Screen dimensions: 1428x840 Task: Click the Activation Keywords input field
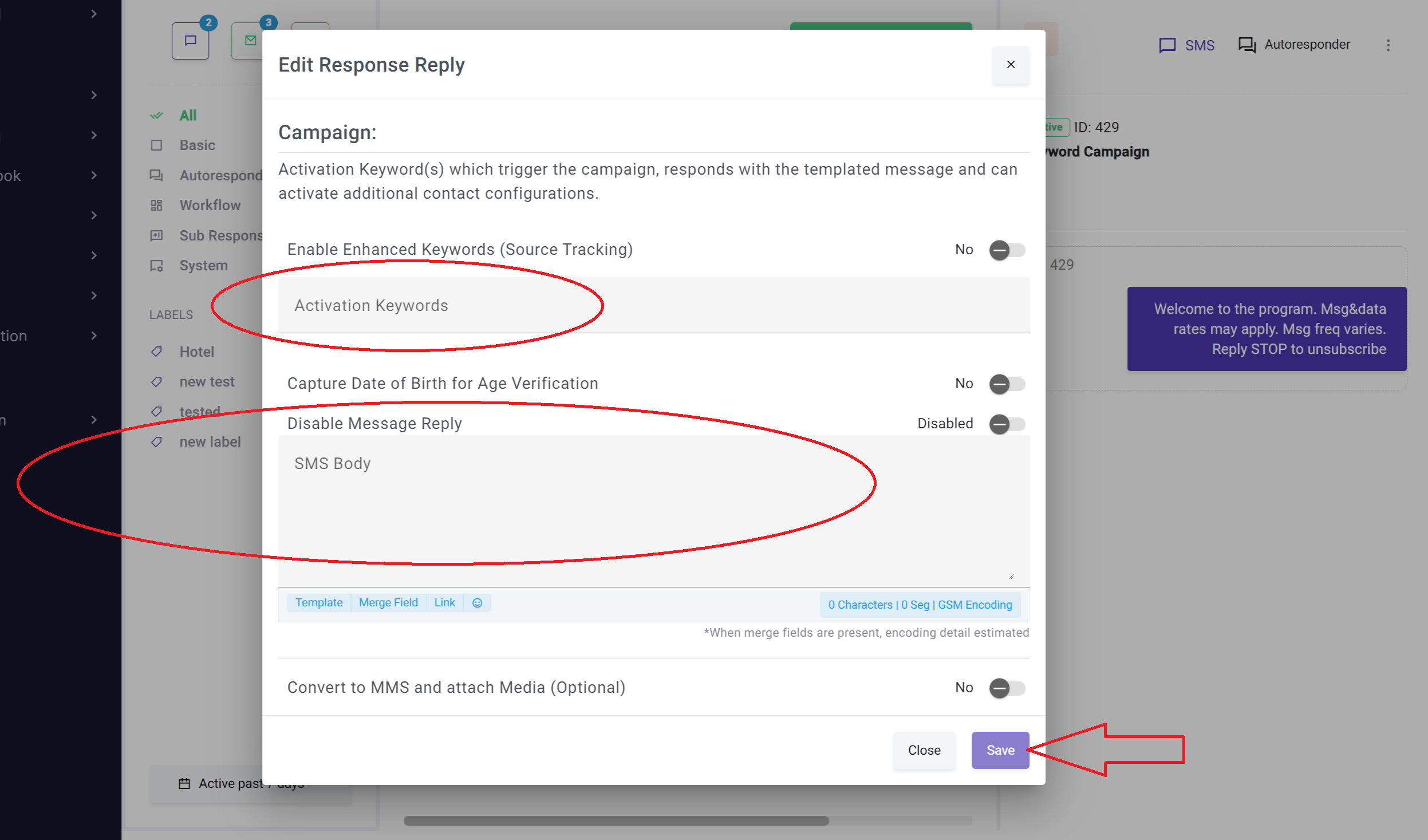pyautogui.click(x=653, y=306)
